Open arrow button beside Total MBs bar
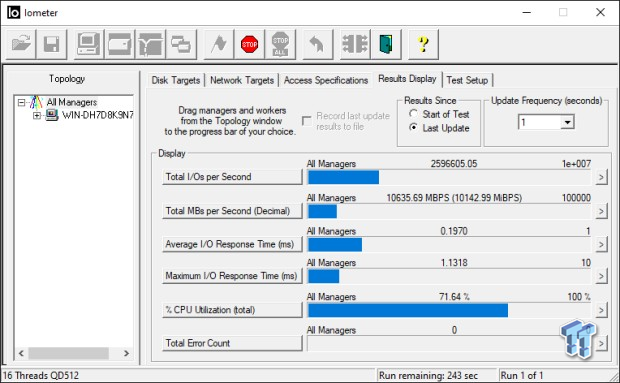The image size is (620, 383). 601,211
